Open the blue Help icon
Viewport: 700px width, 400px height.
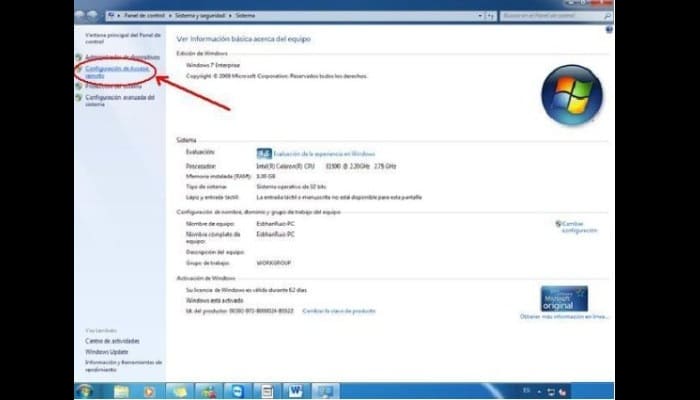click(x=609, y=30)
